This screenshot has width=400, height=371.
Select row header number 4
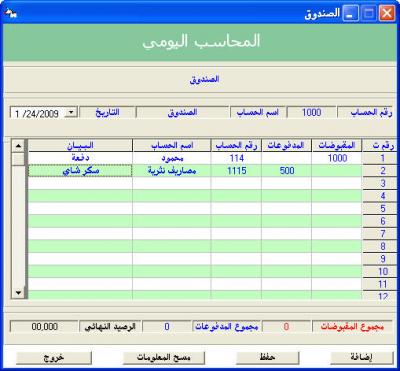pos(380,196)
